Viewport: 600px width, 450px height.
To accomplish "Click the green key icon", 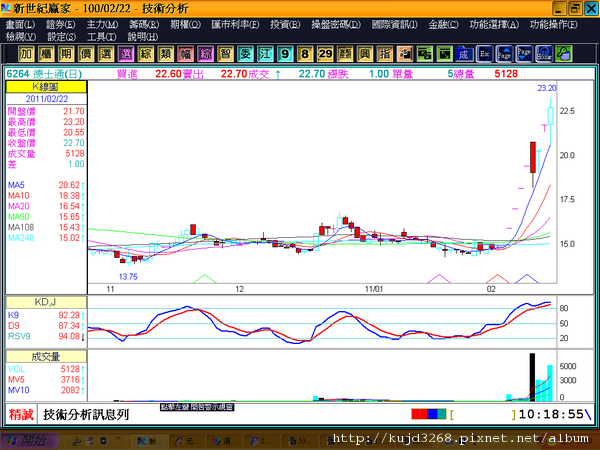I will pyautogui.click(x=564, y=54).
